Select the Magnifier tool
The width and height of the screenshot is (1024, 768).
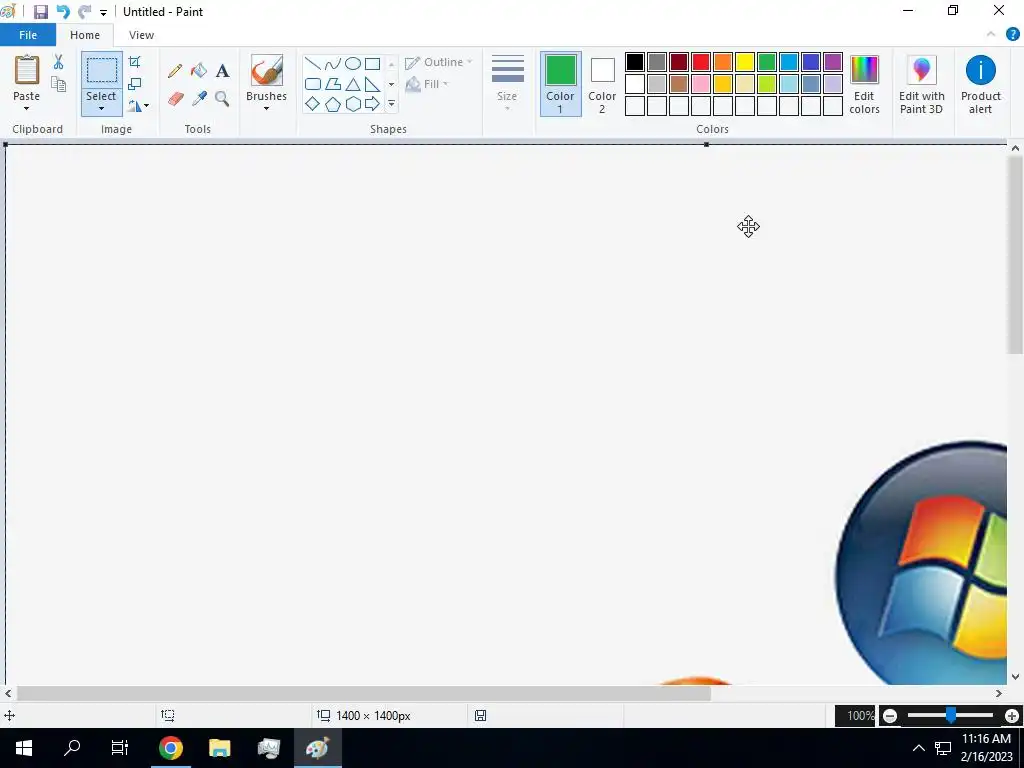(223, 99)
